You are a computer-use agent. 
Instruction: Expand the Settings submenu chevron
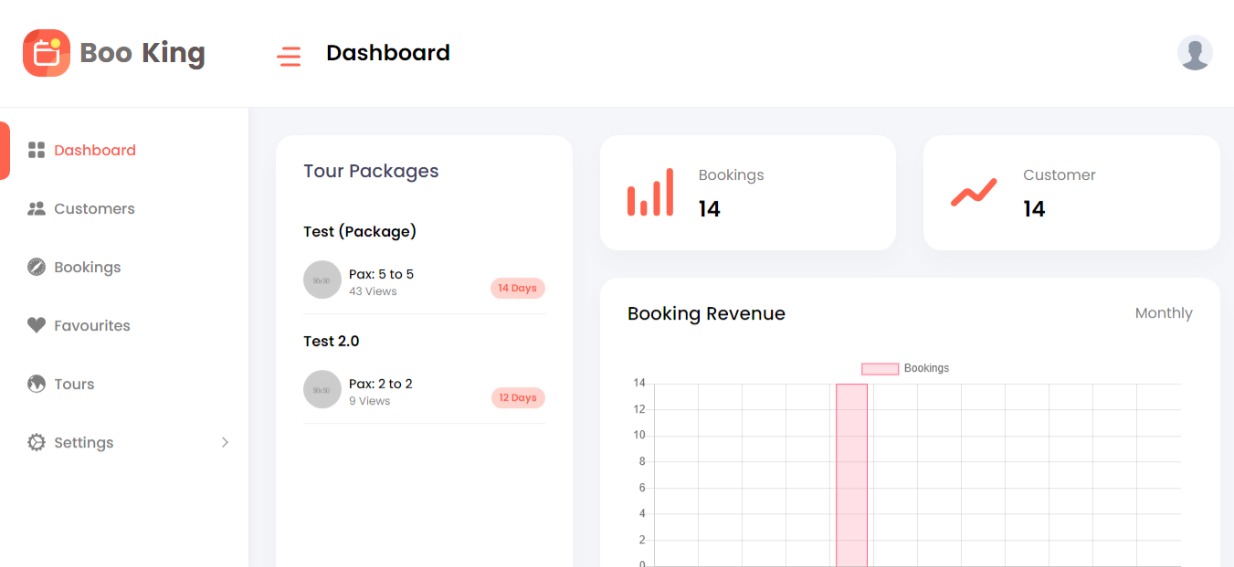tap(224, 442)
